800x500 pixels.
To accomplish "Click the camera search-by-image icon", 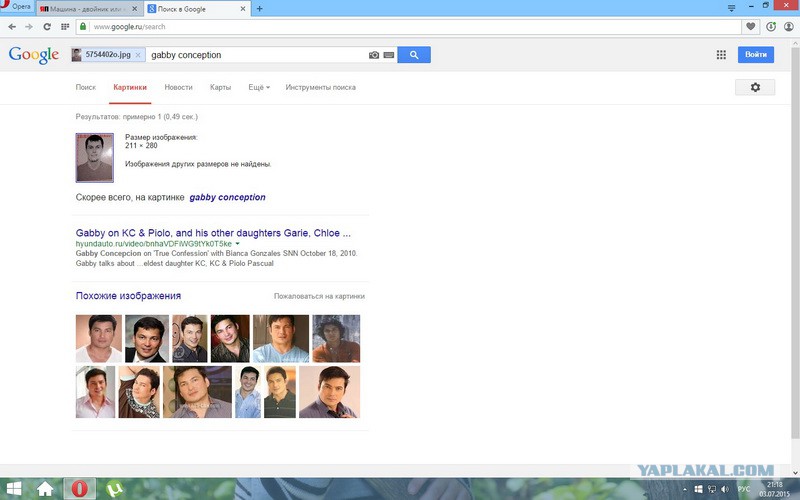I will (x=374, y=55).
